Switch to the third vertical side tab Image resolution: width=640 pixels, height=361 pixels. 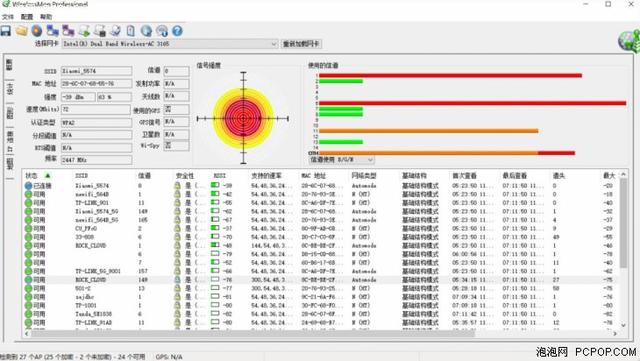click(9, 113)
